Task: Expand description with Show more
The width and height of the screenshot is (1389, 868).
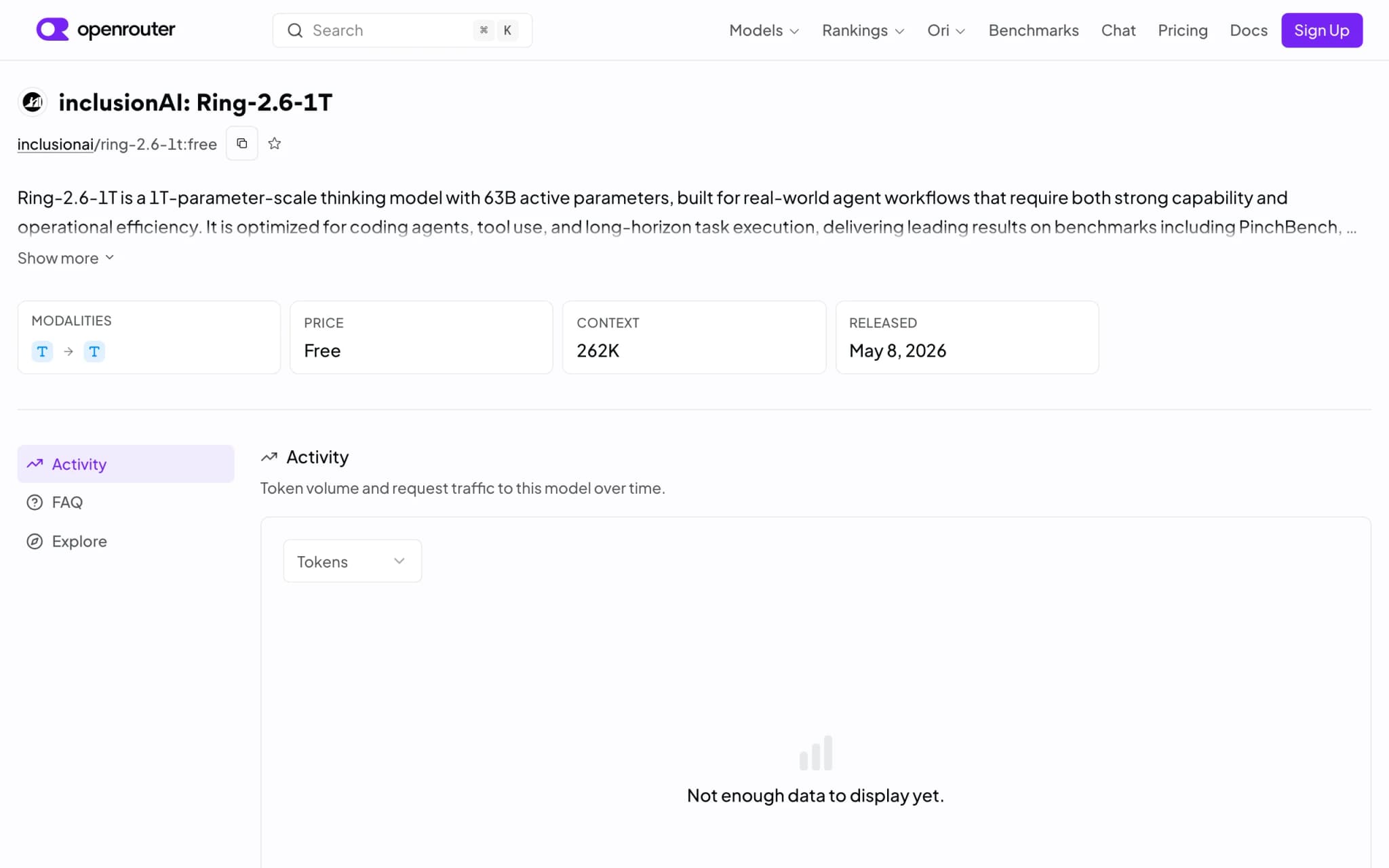Action: [x=66, y=258]
